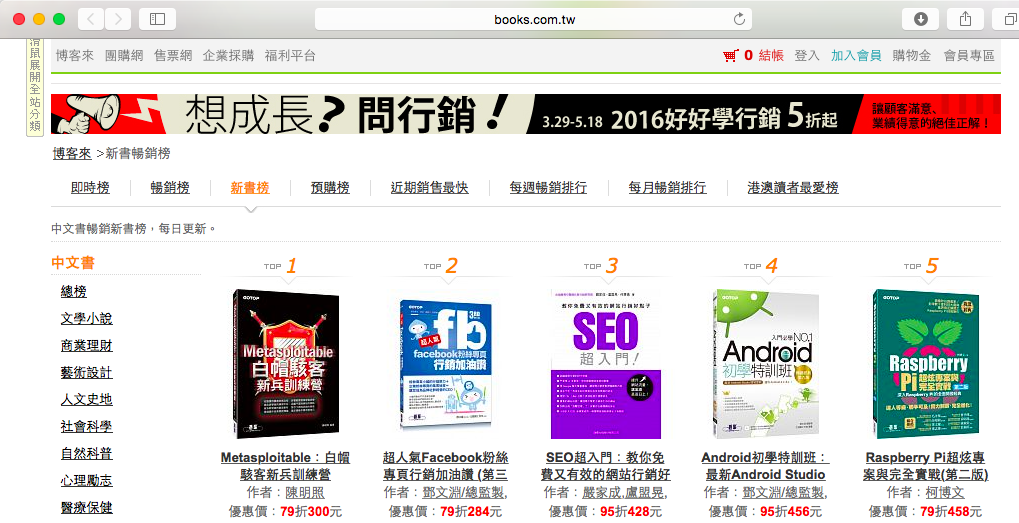Click the books.com.tw address bar

[534, 19]
